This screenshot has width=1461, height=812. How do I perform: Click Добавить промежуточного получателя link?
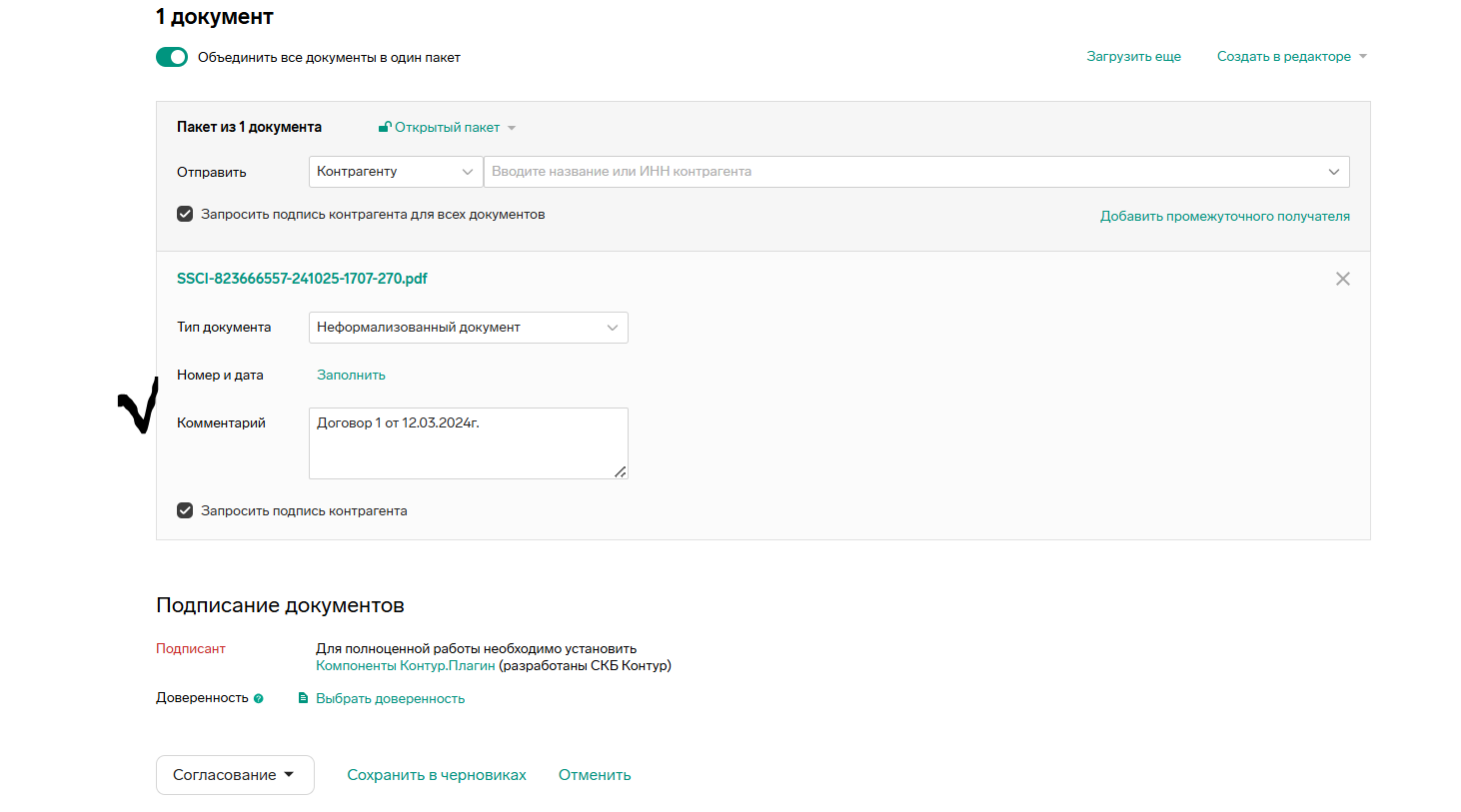click(x=1224, y=216)
